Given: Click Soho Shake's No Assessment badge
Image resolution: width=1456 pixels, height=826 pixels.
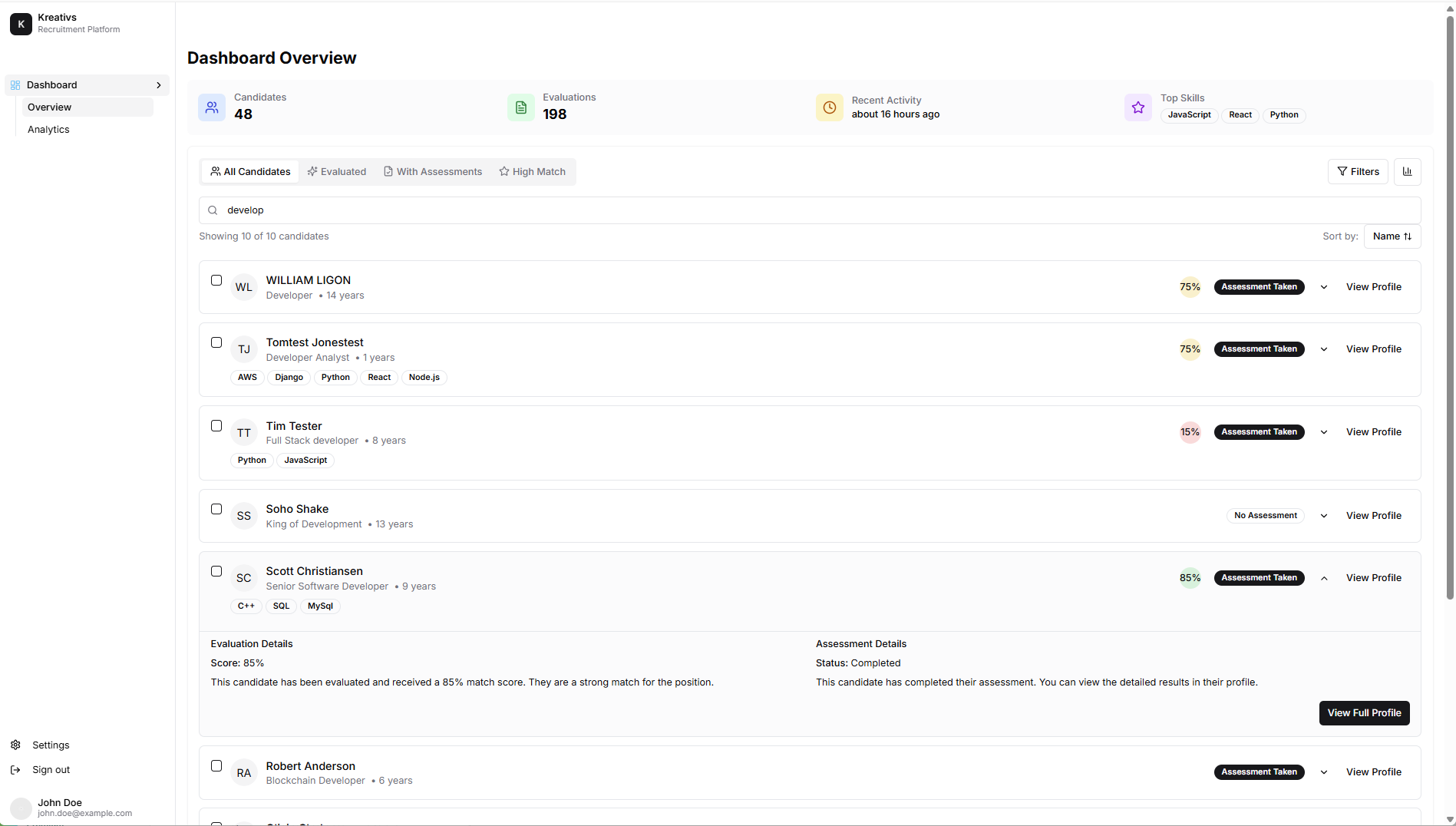Looking at the screenshot, I should coord(1266,516).
